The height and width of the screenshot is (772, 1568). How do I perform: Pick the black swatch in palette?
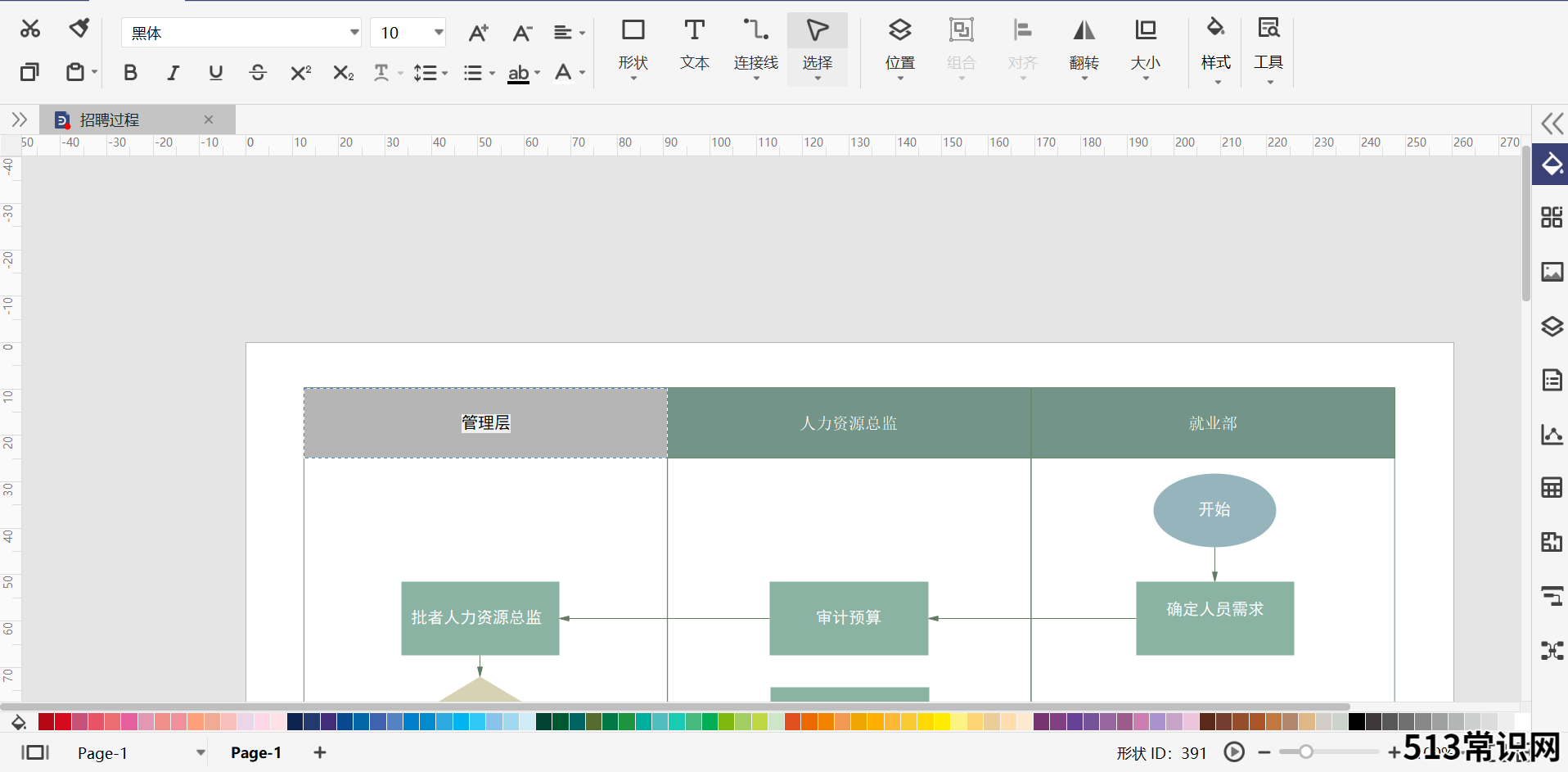[x=1356, y=721]
